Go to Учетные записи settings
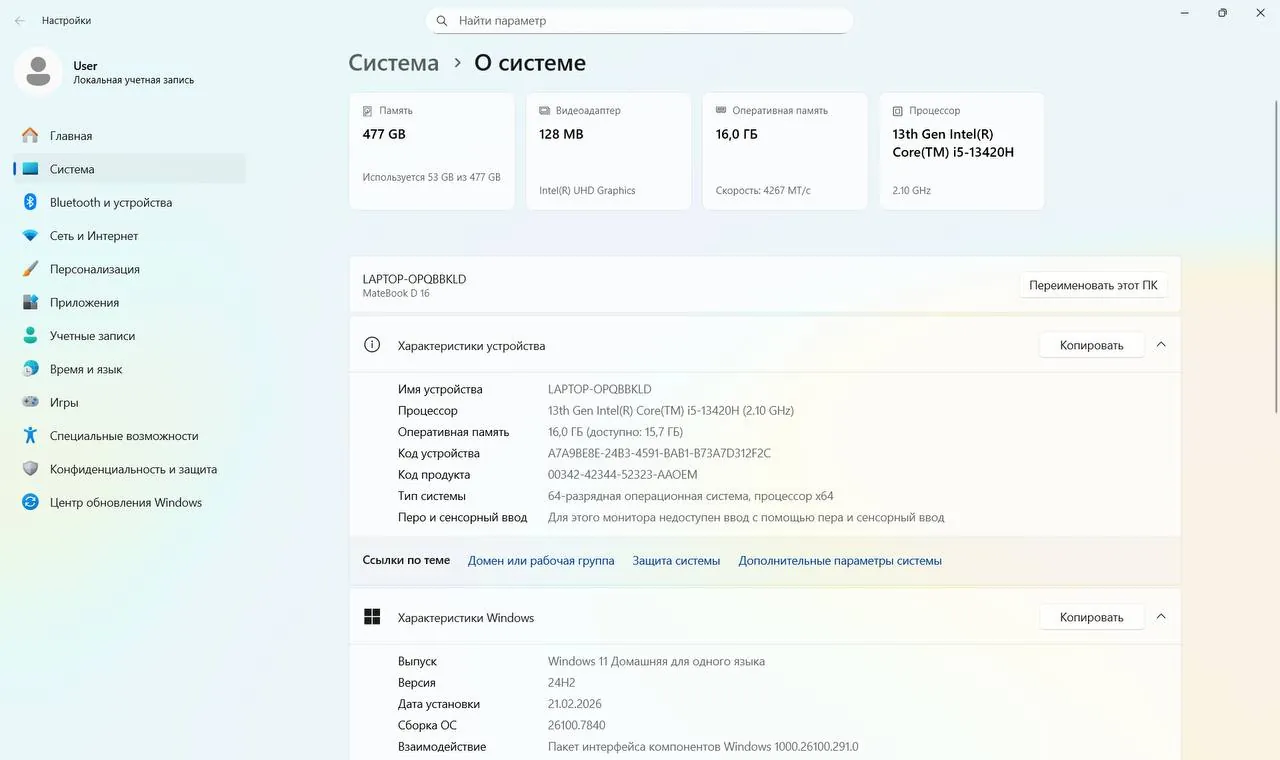 tap(130, 336)
